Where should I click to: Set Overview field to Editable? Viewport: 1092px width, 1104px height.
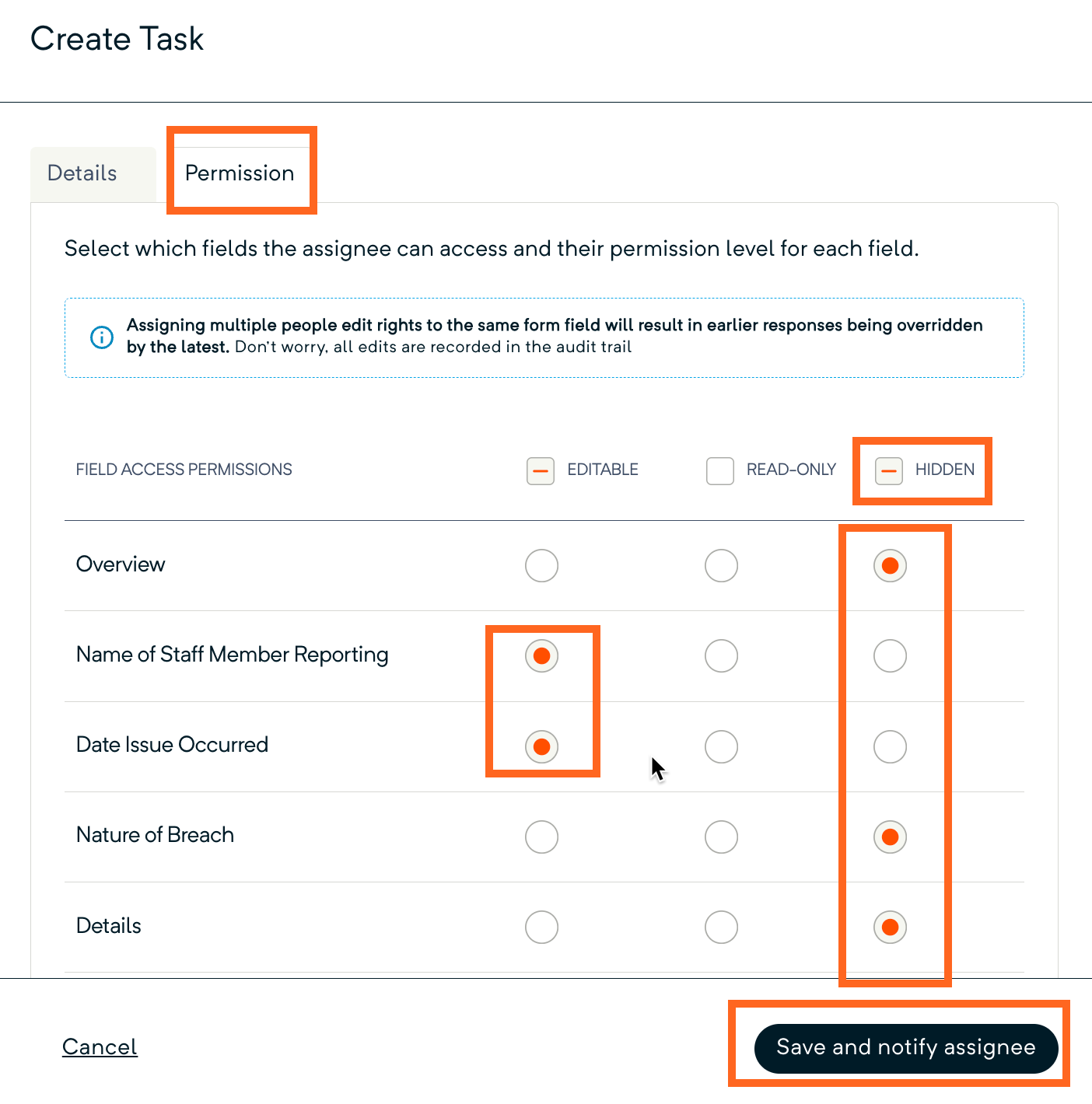click(541, 565)
